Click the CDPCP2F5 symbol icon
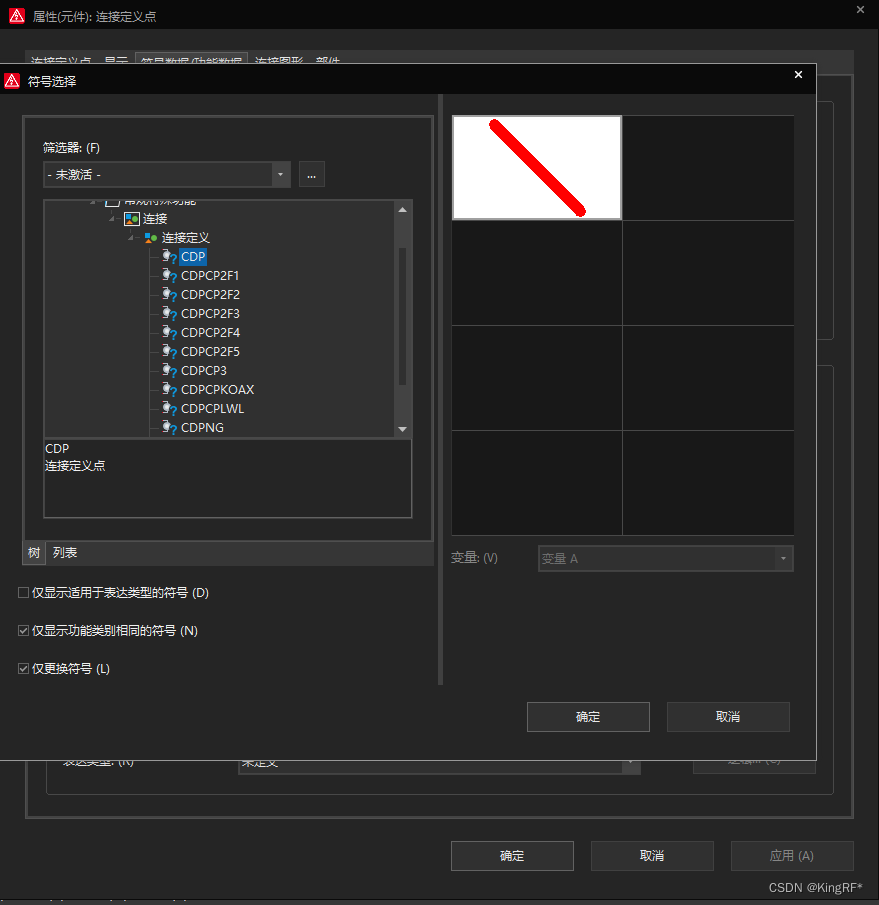The height and width of the screenshot is (905, 879). 169,351
